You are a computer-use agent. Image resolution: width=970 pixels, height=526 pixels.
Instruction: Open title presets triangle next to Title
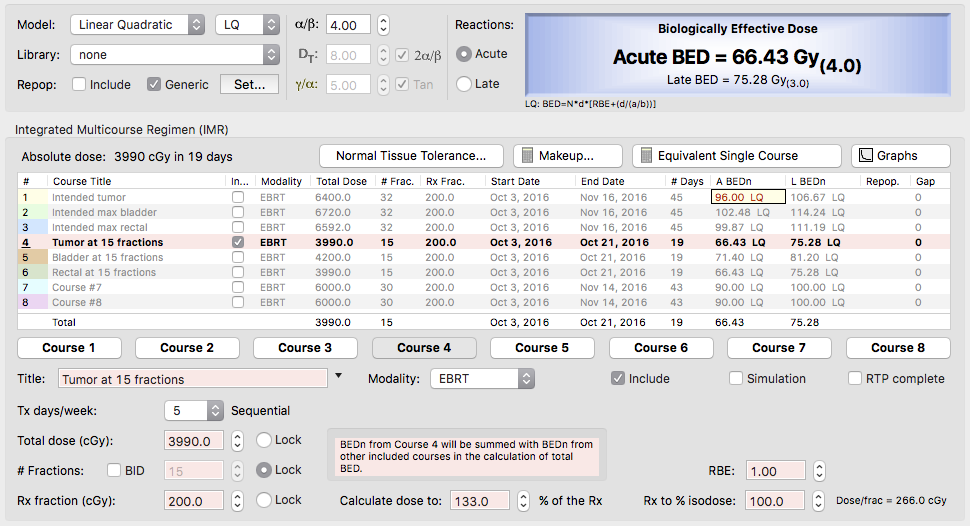(339, 377)
